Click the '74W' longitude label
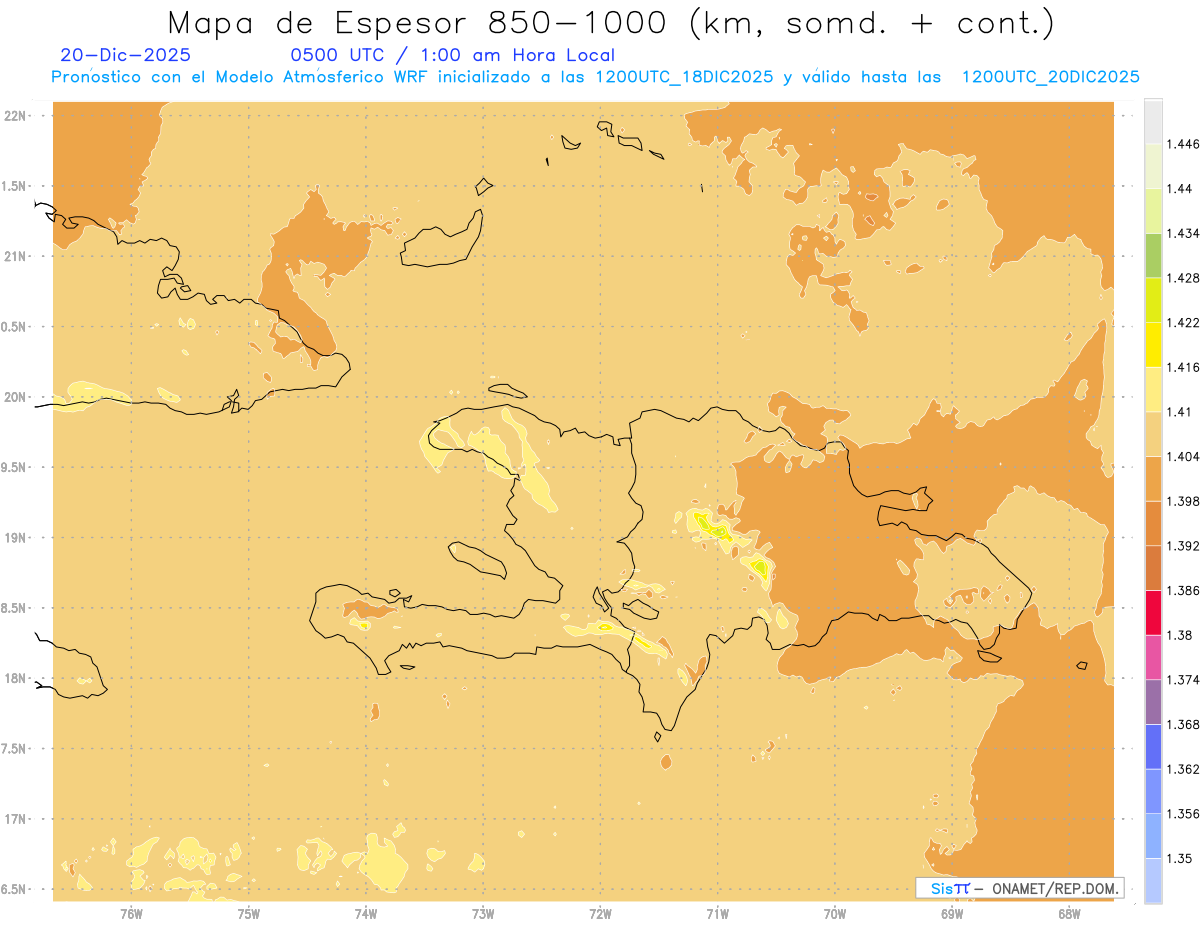This screenshot has width=1200, height=927. click(366, 914)
